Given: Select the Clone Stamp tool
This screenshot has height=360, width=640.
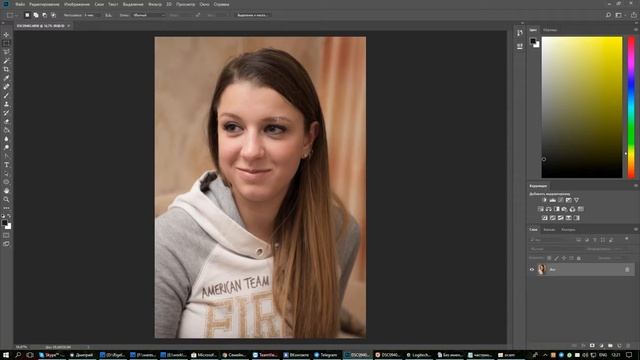Looking at the screenshot, I should pyautogui.click(x=6, y=104).
